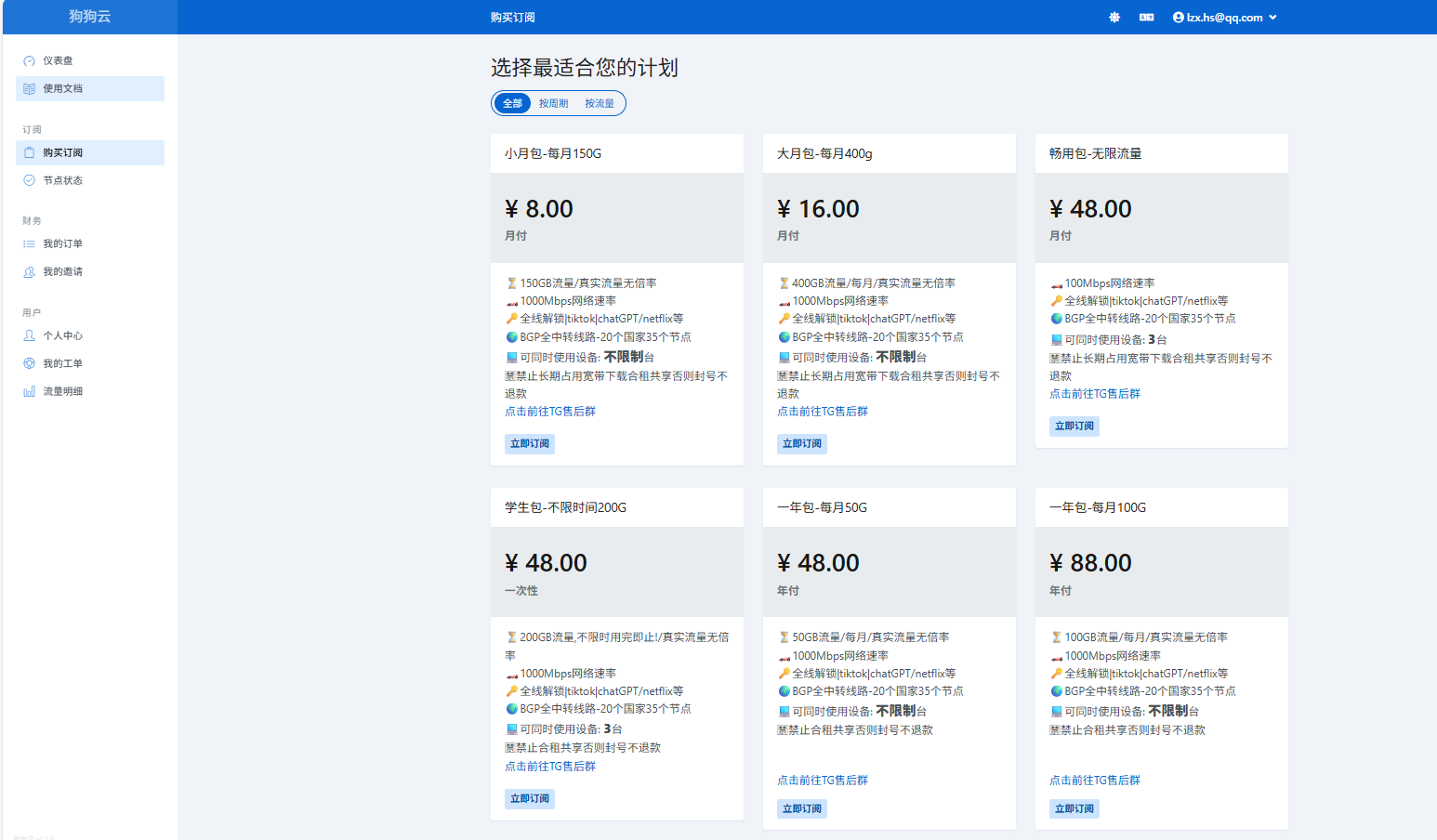Screen dimensions: 1437x840
Task: Switch plan filter to 按周期
Action: point(553,104)
